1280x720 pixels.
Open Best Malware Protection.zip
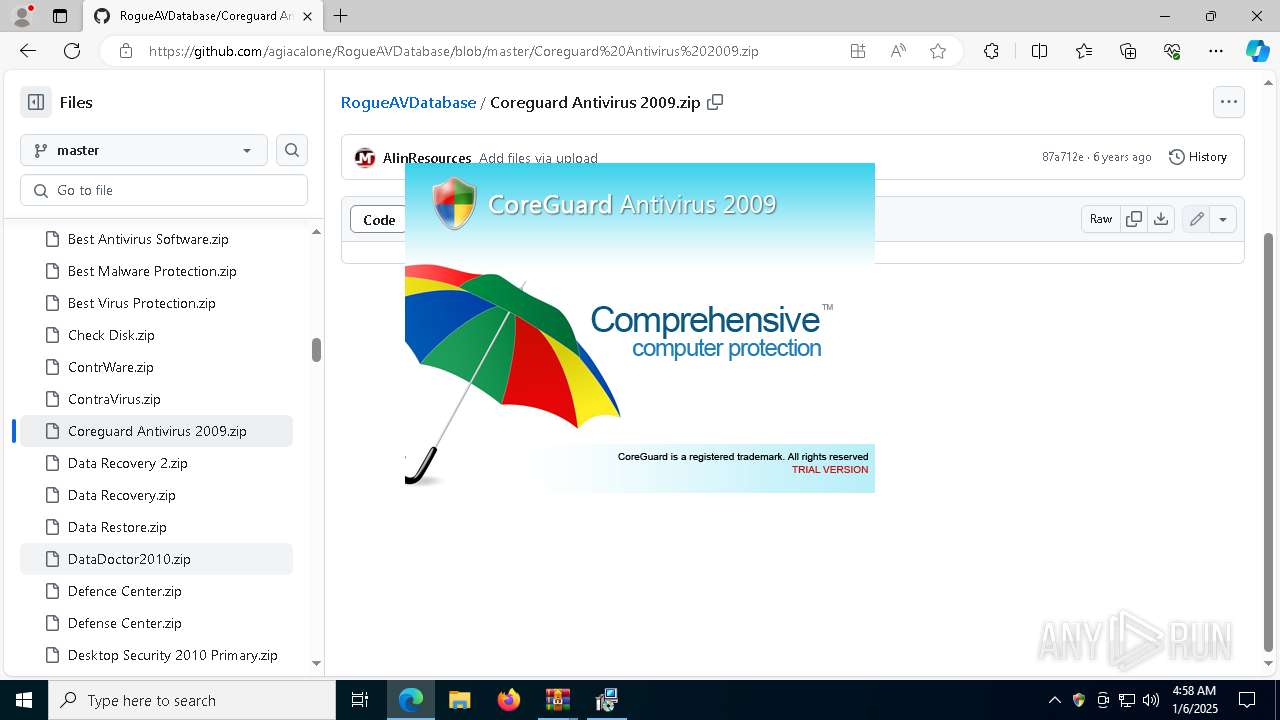pos(156,271)
